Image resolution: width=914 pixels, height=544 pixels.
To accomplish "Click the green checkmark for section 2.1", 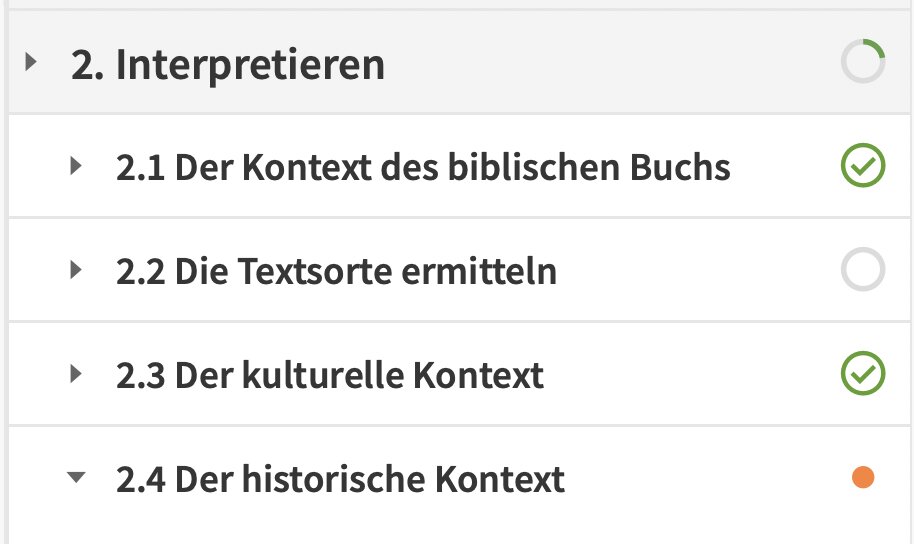I will coord(863,165).
